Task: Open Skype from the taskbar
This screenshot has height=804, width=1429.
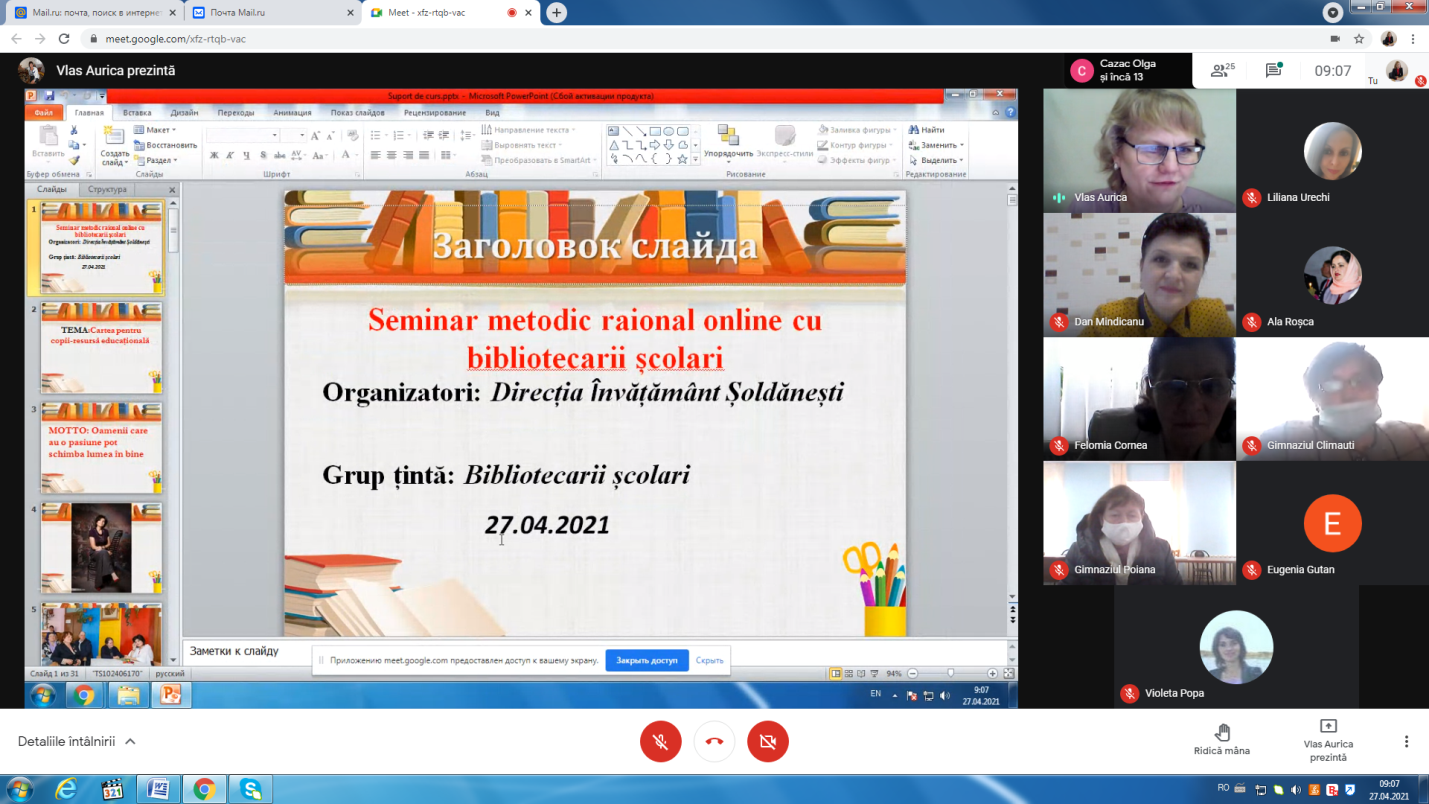Action: 250,790
